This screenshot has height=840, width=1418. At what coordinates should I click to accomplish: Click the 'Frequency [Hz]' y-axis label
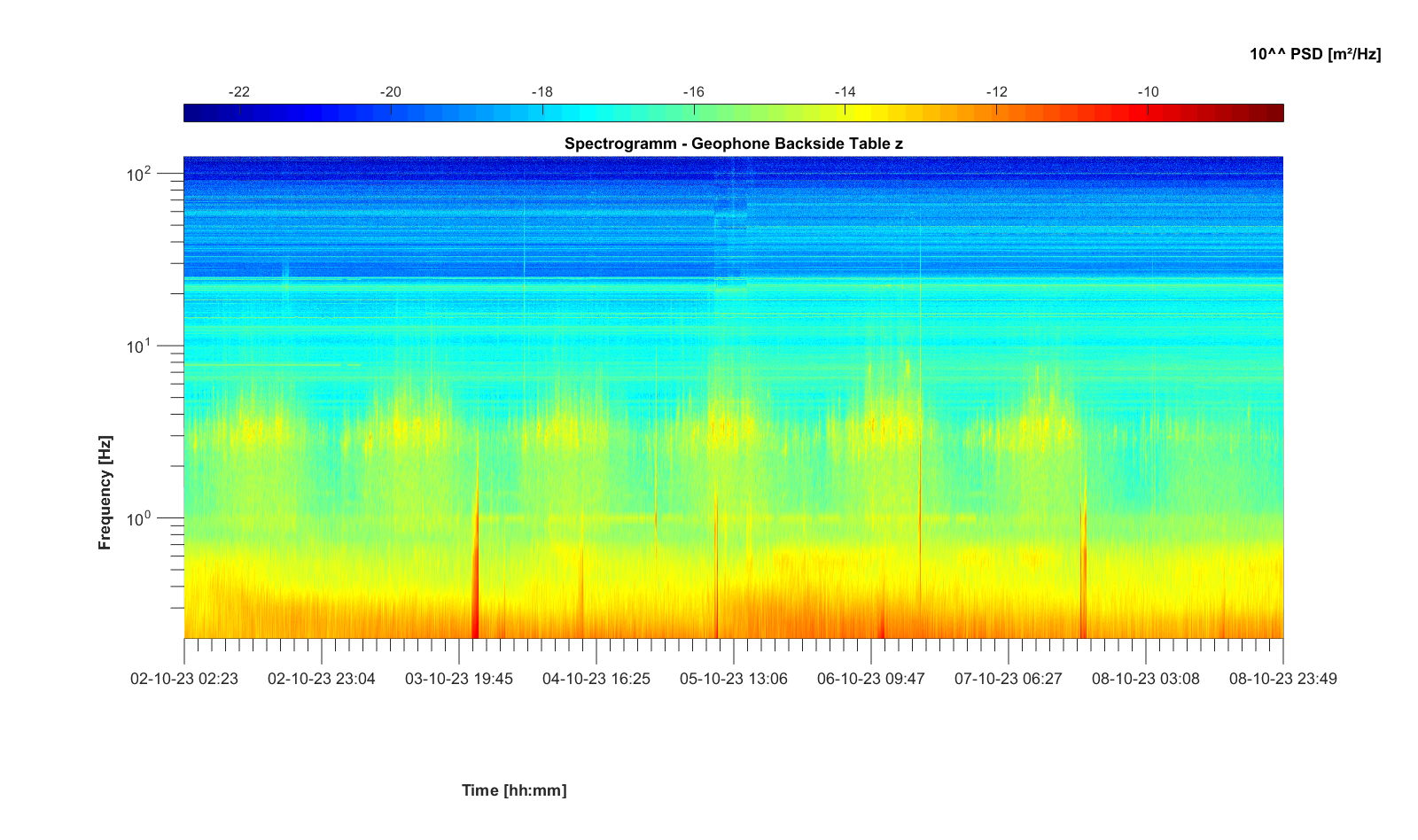coord(105,493)
